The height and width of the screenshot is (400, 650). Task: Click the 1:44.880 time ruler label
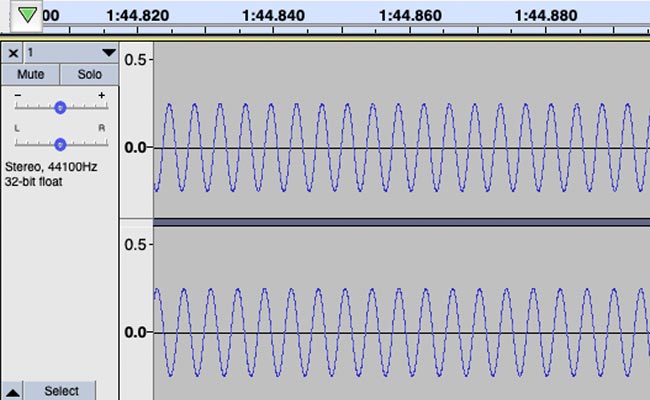546,16
